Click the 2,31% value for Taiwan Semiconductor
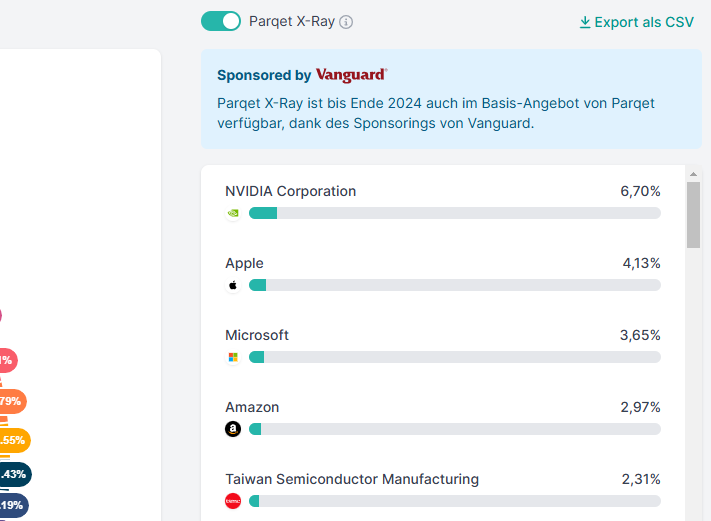The image size is (711, 521). point(641,479)
